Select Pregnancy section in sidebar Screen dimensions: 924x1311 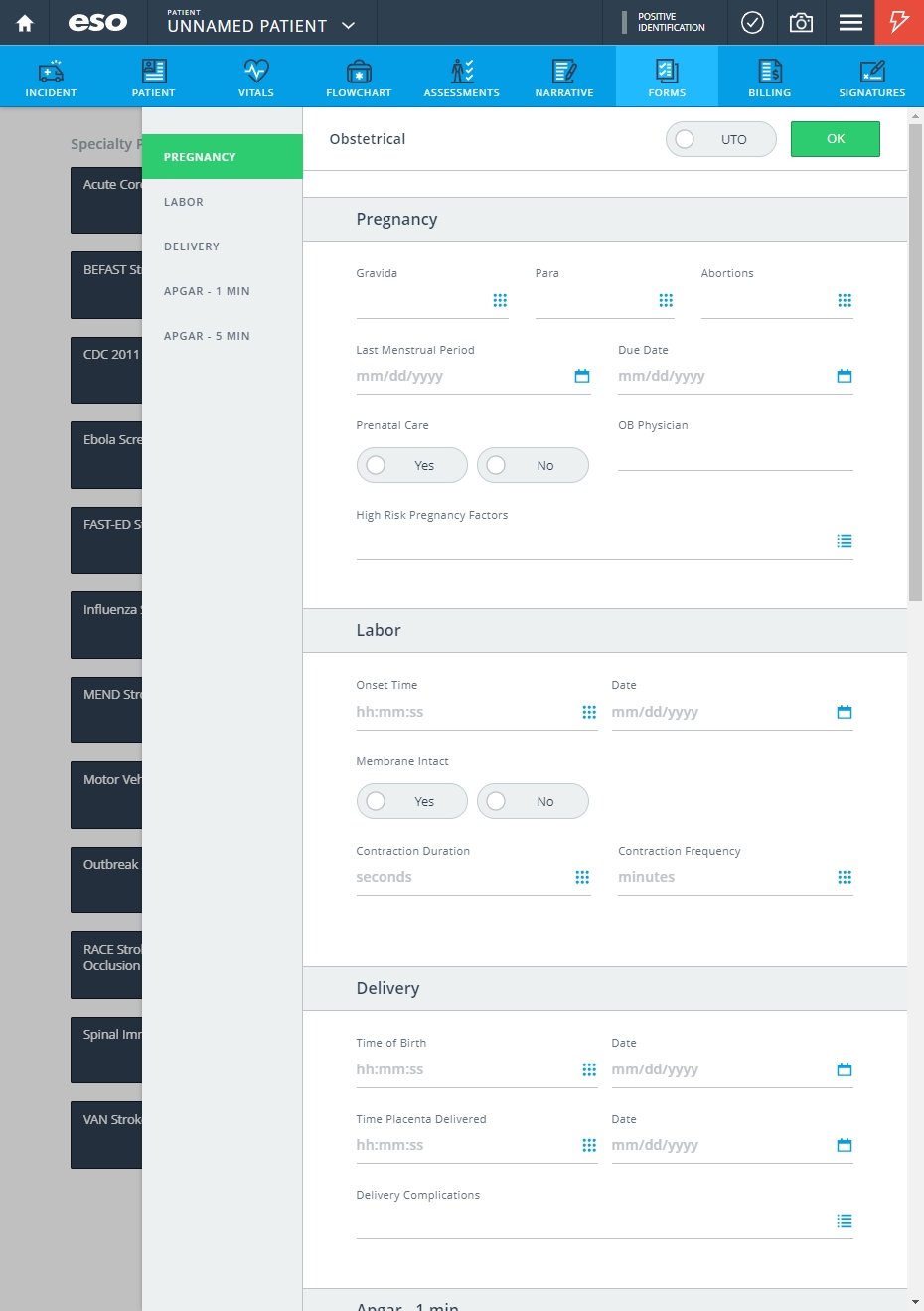tap(223, 157)
